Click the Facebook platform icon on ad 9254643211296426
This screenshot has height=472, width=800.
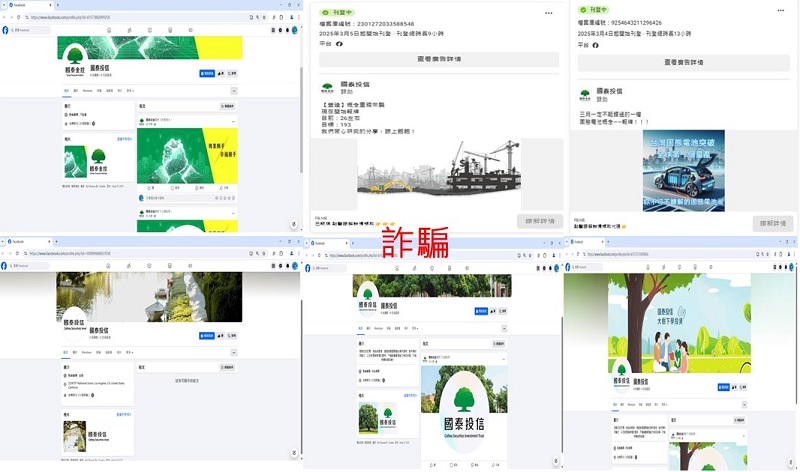pyautogui.click(x=595, y=45)
